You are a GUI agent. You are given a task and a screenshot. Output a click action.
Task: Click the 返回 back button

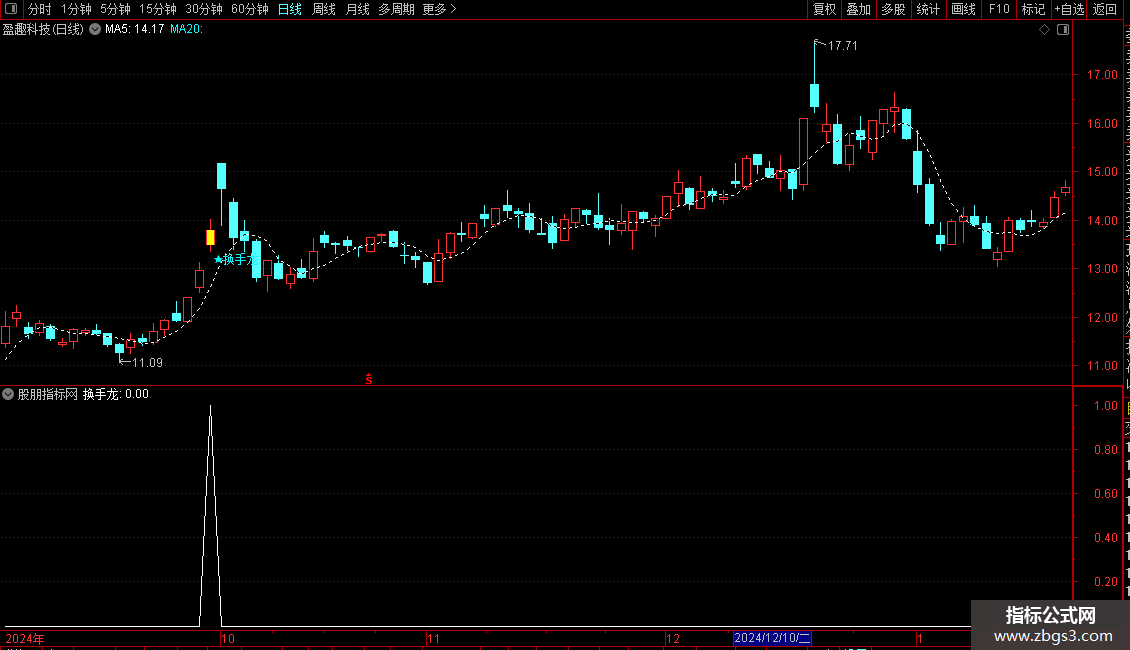coord(1104,9)
